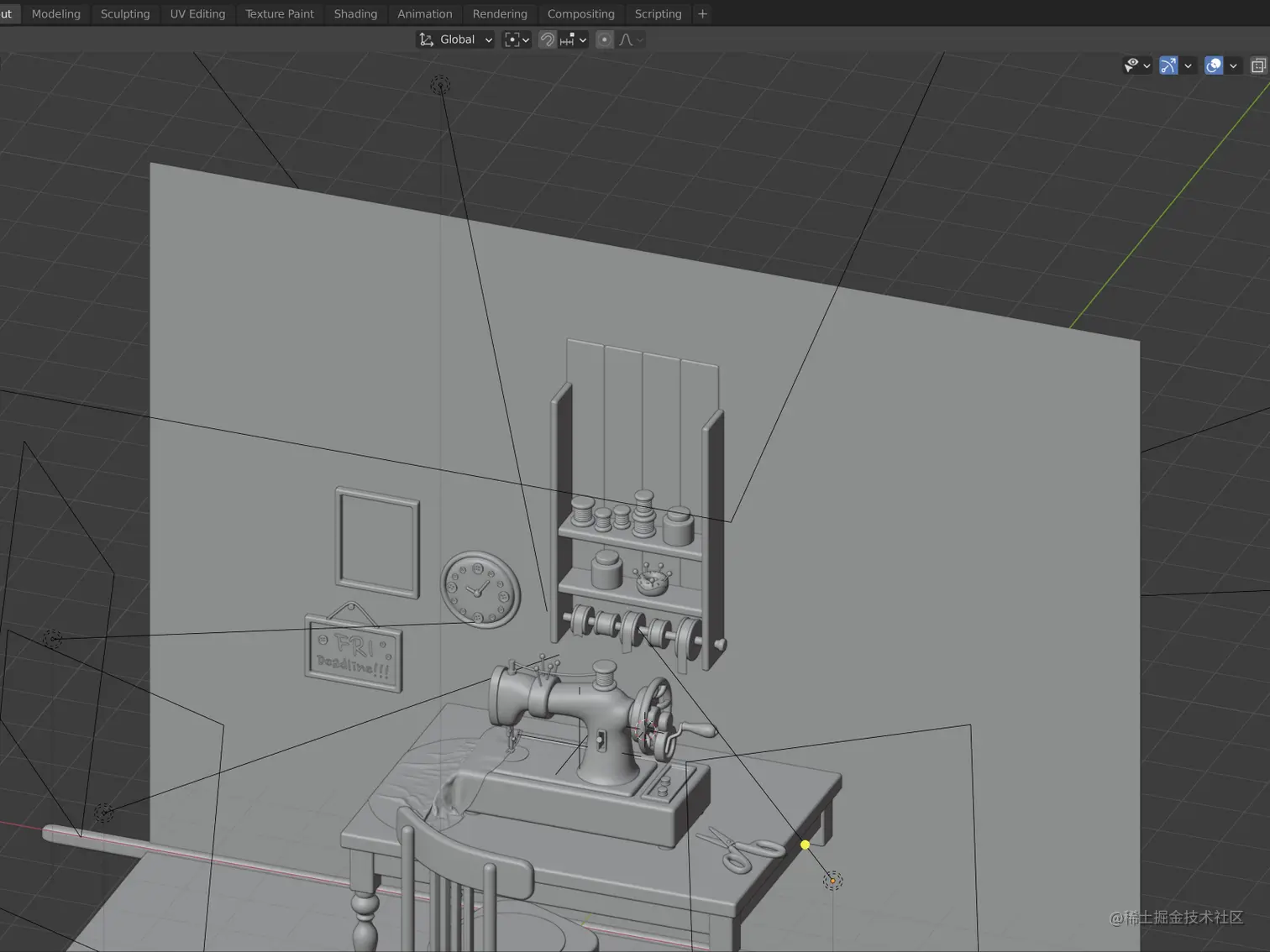Expand the overlays options dropdown arrow
Screen dimensions: 1270x952
1233,65
